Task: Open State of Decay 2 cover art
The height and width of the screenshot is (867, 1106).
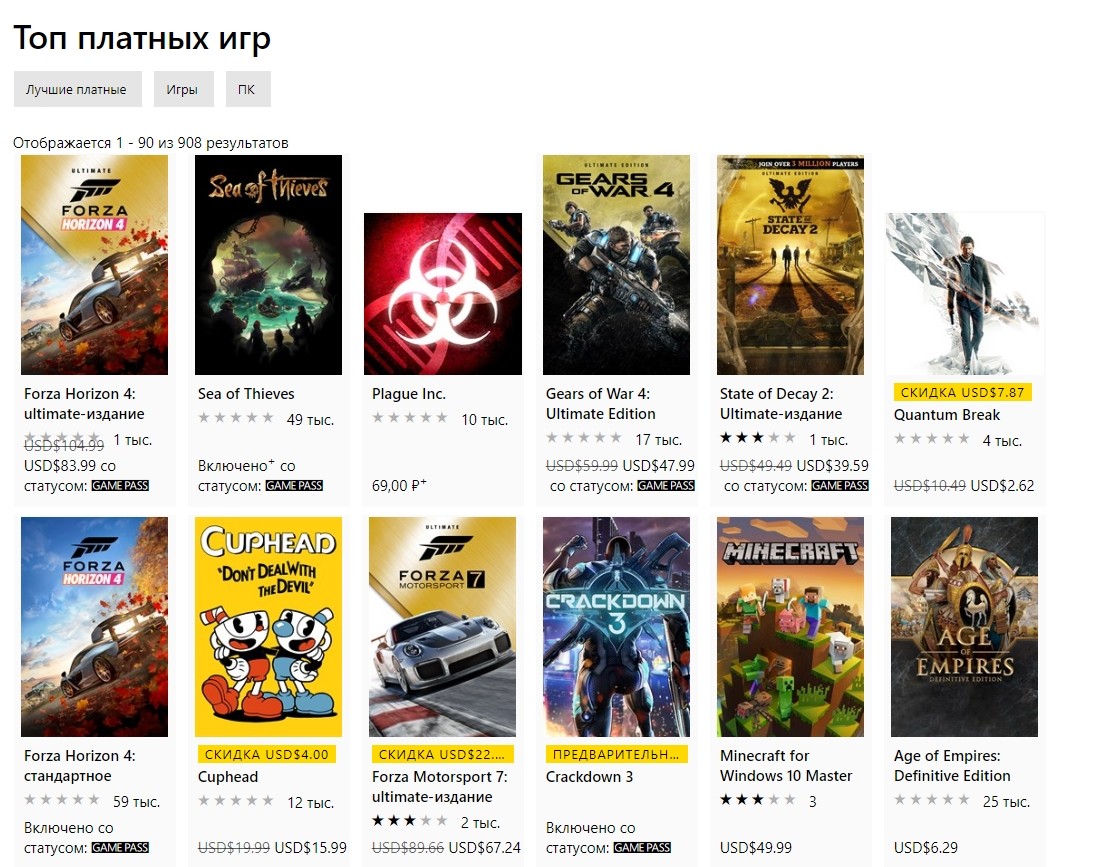Action: [x=790, y=265]
